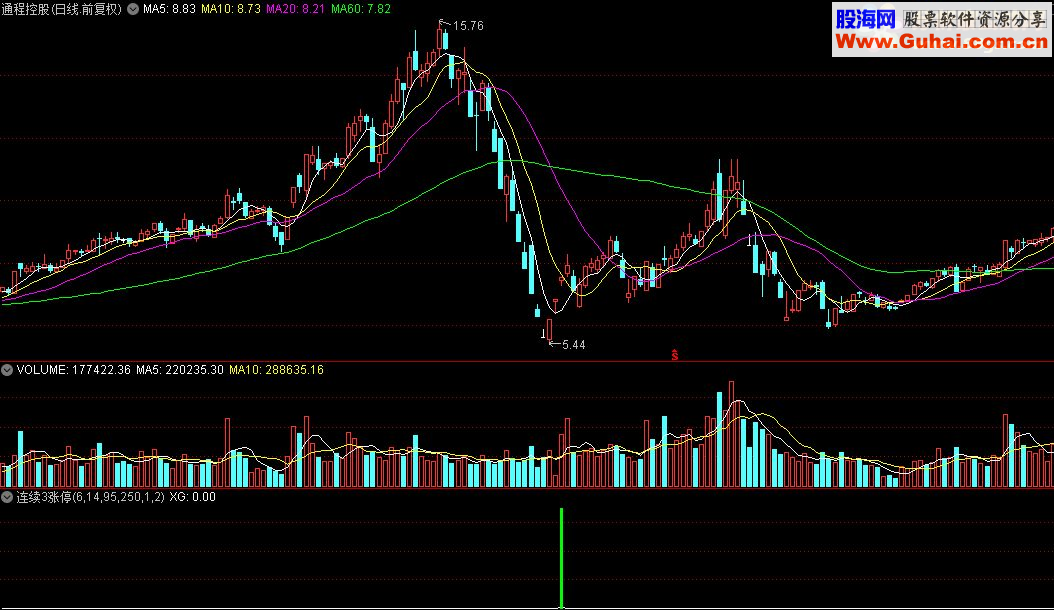This screenshot has height=610, width=1054.
Task: Select the MA5: 8.83 label
Action: point(169,9)
